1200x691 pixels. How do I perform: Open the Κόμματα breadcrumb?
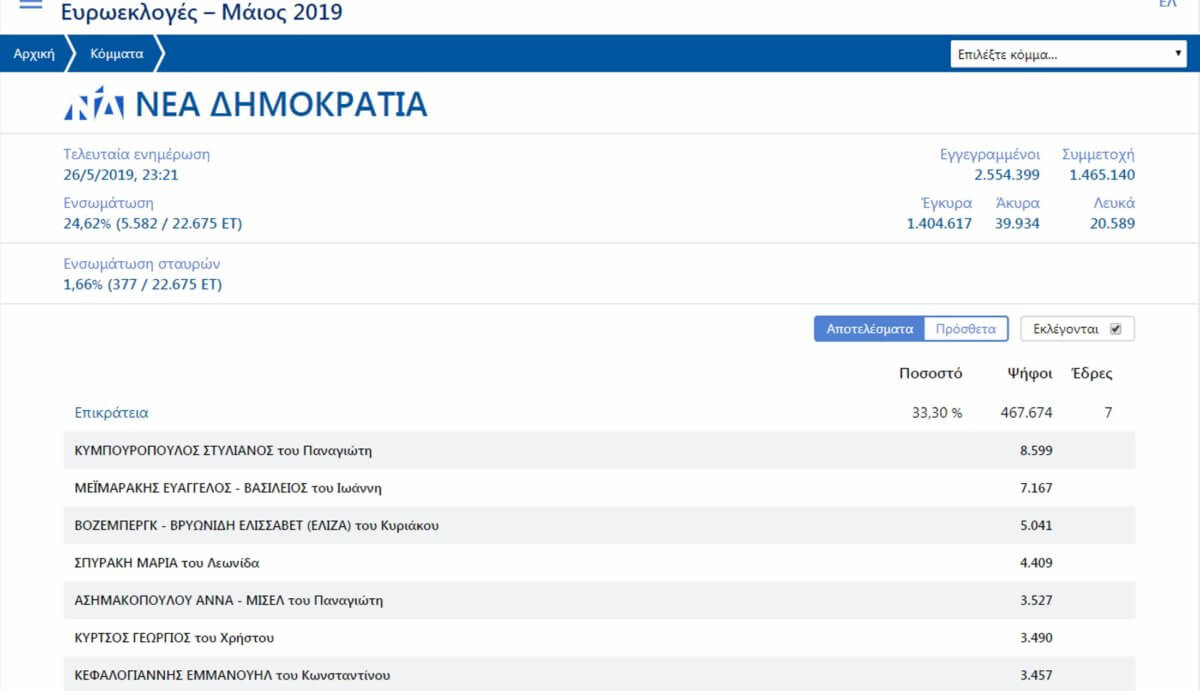117,54
